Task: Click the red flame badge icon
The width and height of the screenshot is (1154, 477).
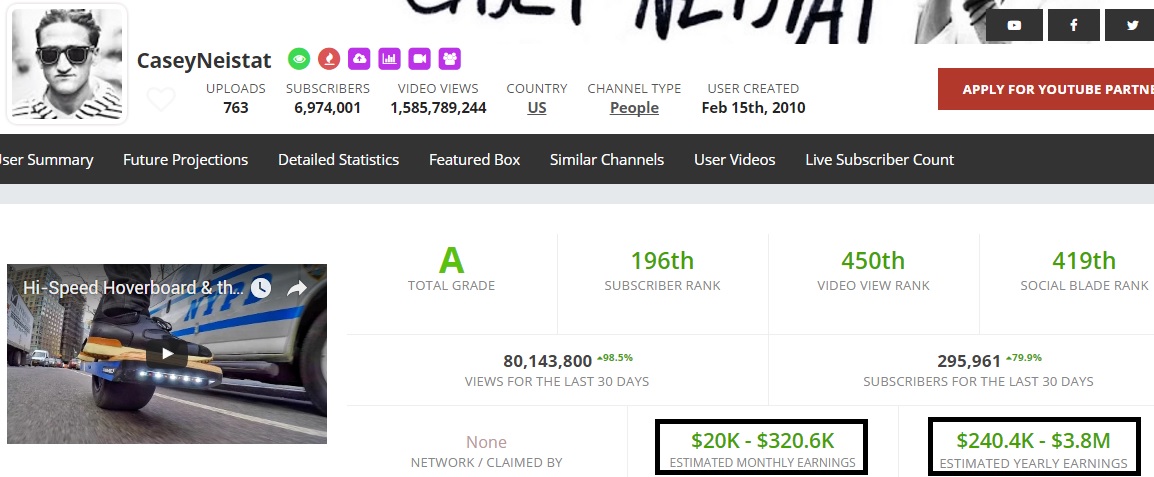Action: tap(328, 59)
